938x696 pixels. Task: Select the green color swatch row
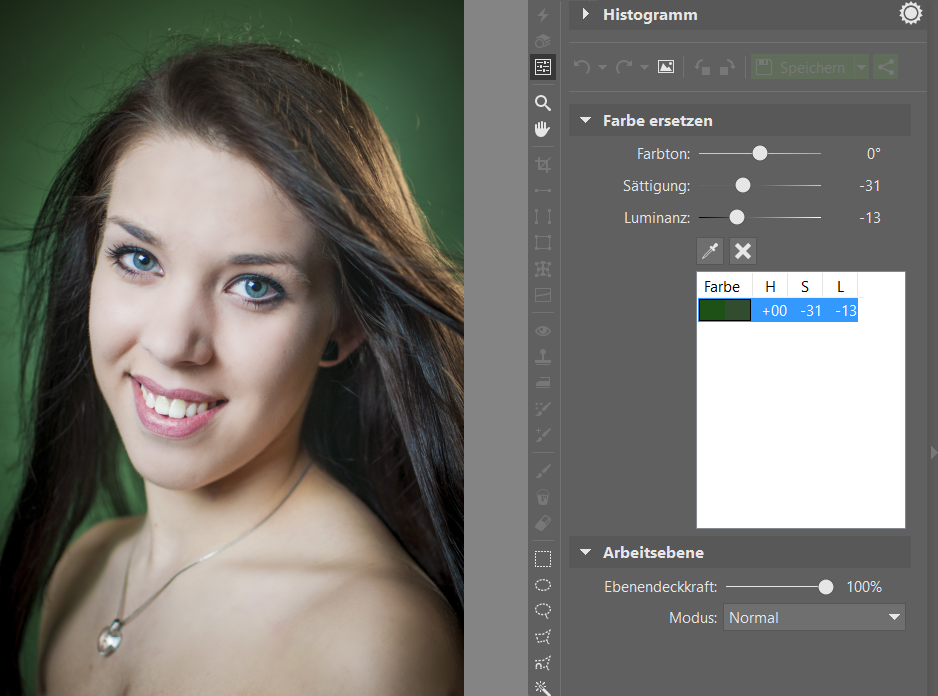click(778, 311)
